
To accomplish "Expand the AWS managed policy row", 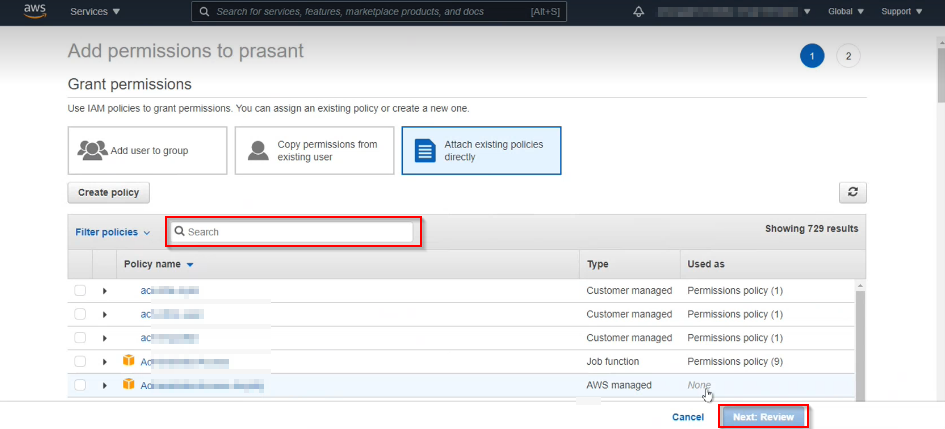I will click(104, 385).
